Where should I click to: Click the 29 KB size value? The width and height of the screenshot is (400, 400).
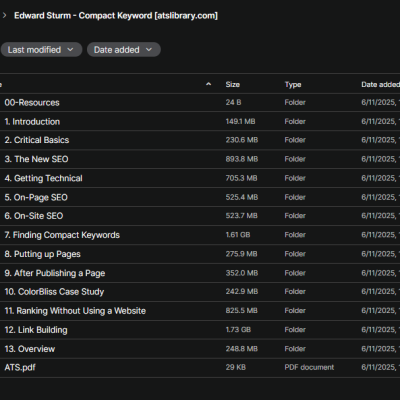pos(236,367)
